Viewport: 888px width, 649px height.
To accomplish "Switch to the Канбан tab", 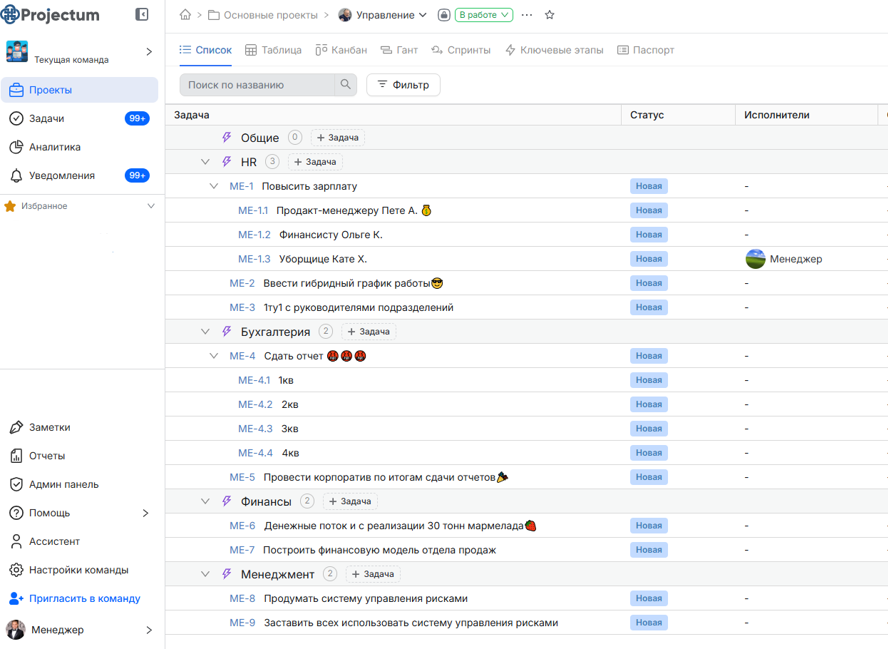I will coord(341,50).
